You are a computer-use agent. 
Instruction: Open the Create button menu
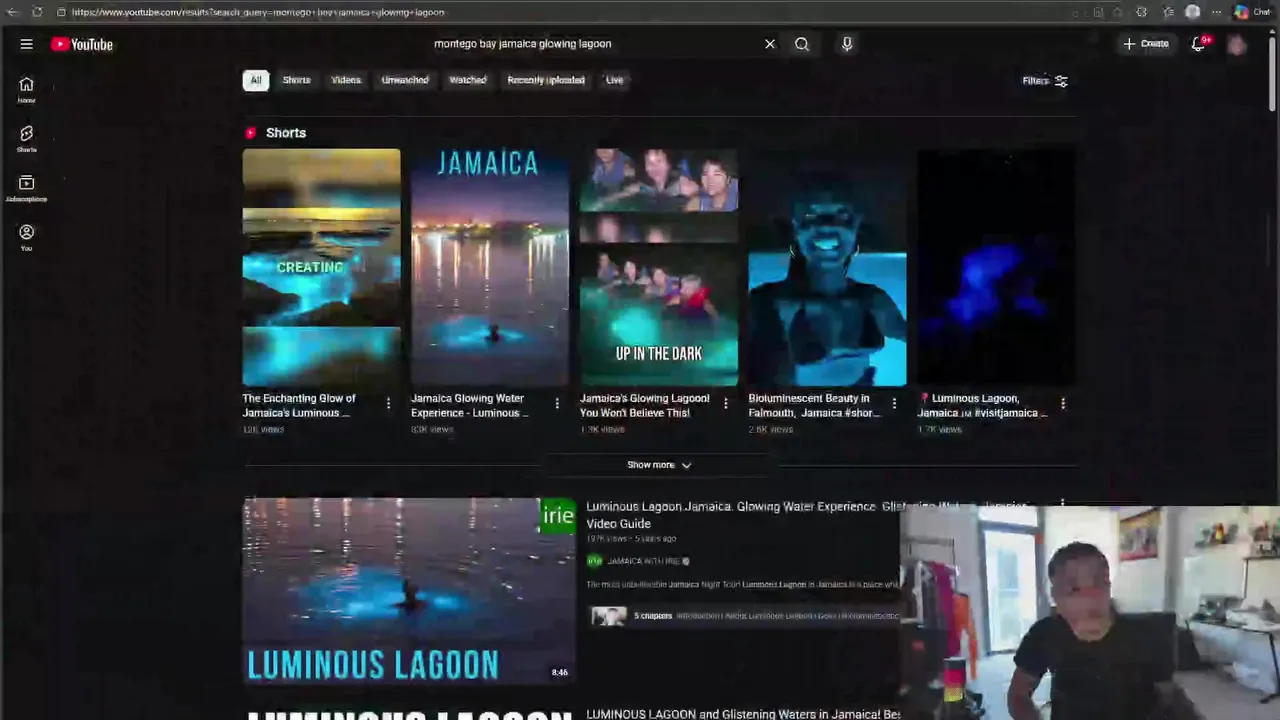click(1146, 44)
